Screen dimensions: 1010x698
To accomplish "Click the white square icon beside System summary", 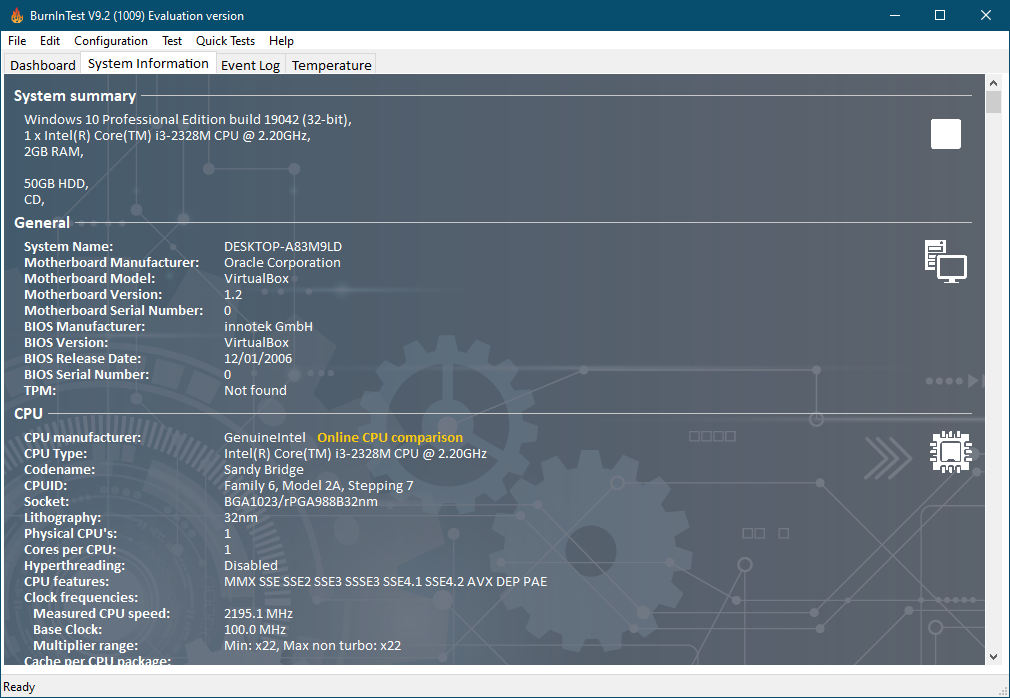I will 945,134.
